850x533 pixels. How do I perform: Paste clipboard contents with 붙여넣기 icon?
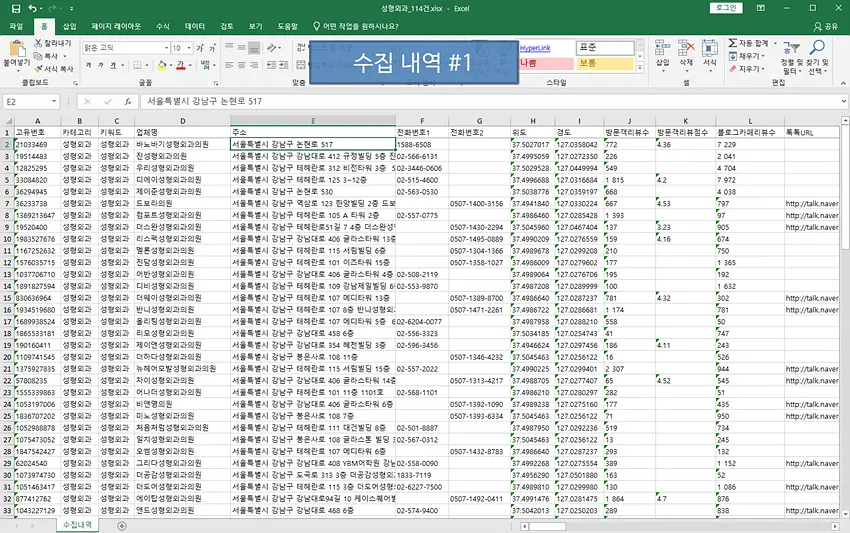click(16, 50)
